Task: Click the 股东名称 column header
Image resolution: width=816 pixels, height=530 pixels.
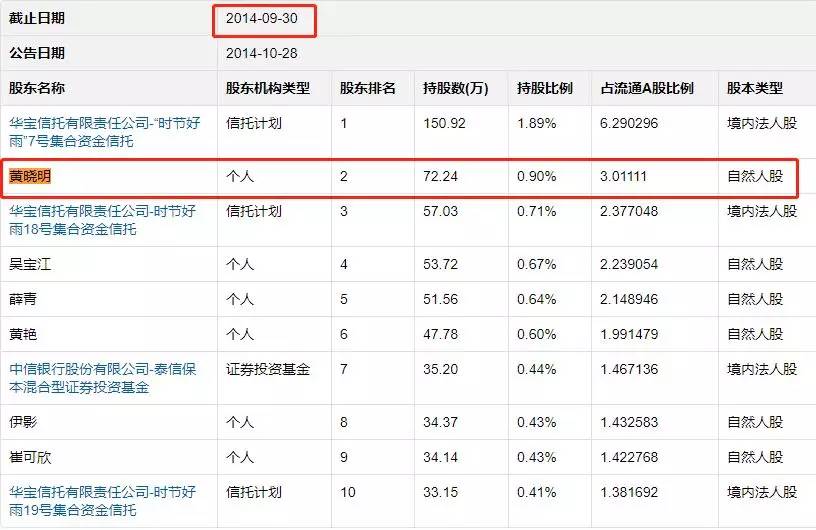Action: pos(37,88)
